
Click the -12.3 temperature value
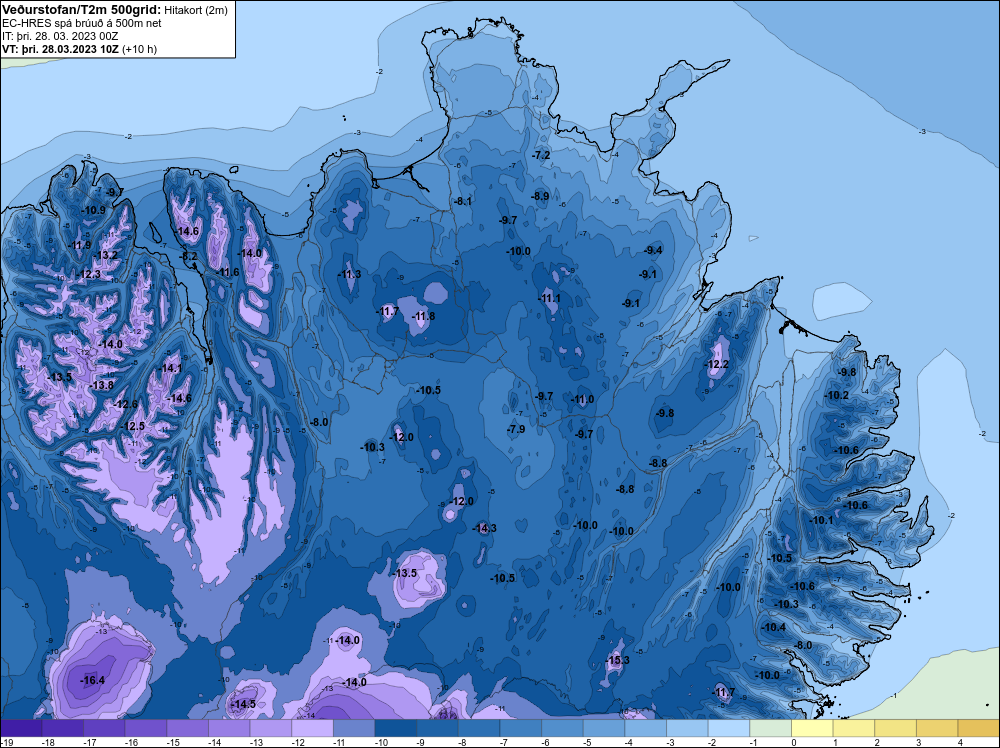pyautogui.click(x=89, y=274)
